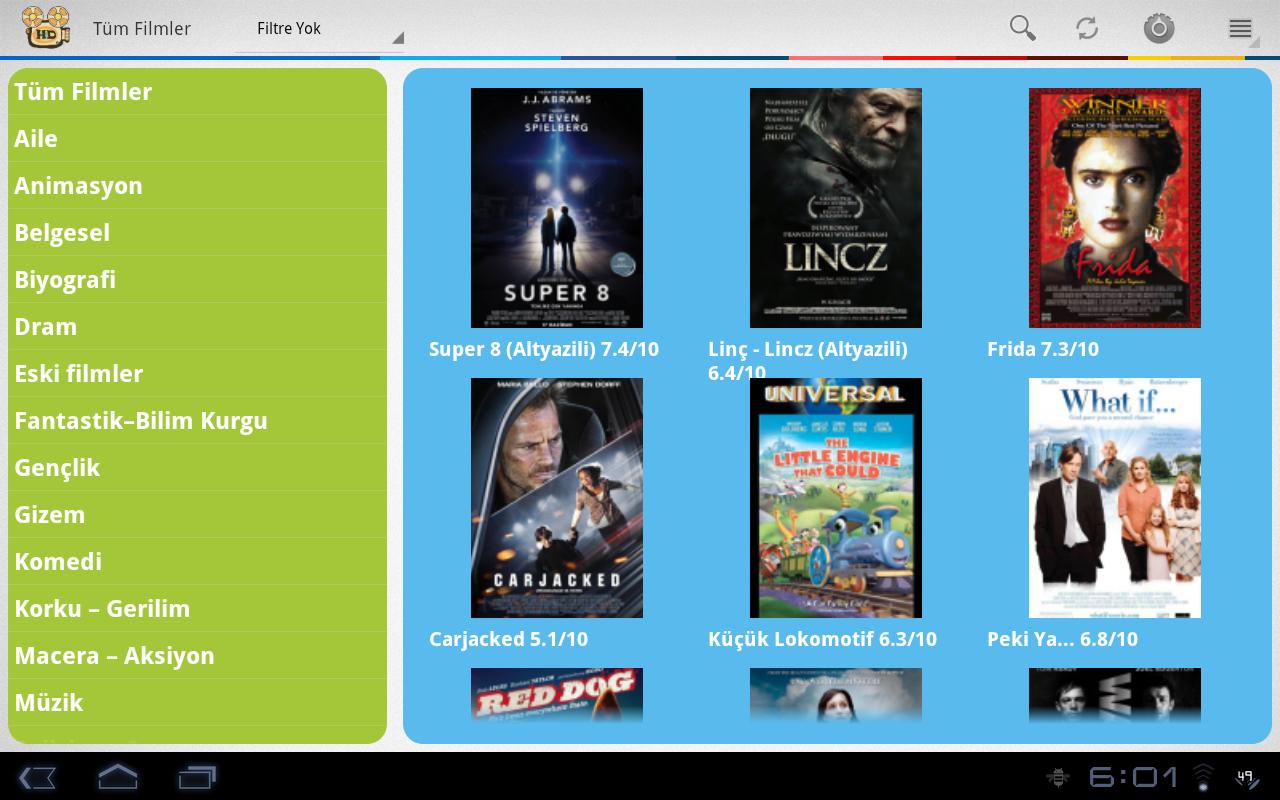Select the Animasyon category
This screenshot has height=800, width=1280.
click(78, 186)
